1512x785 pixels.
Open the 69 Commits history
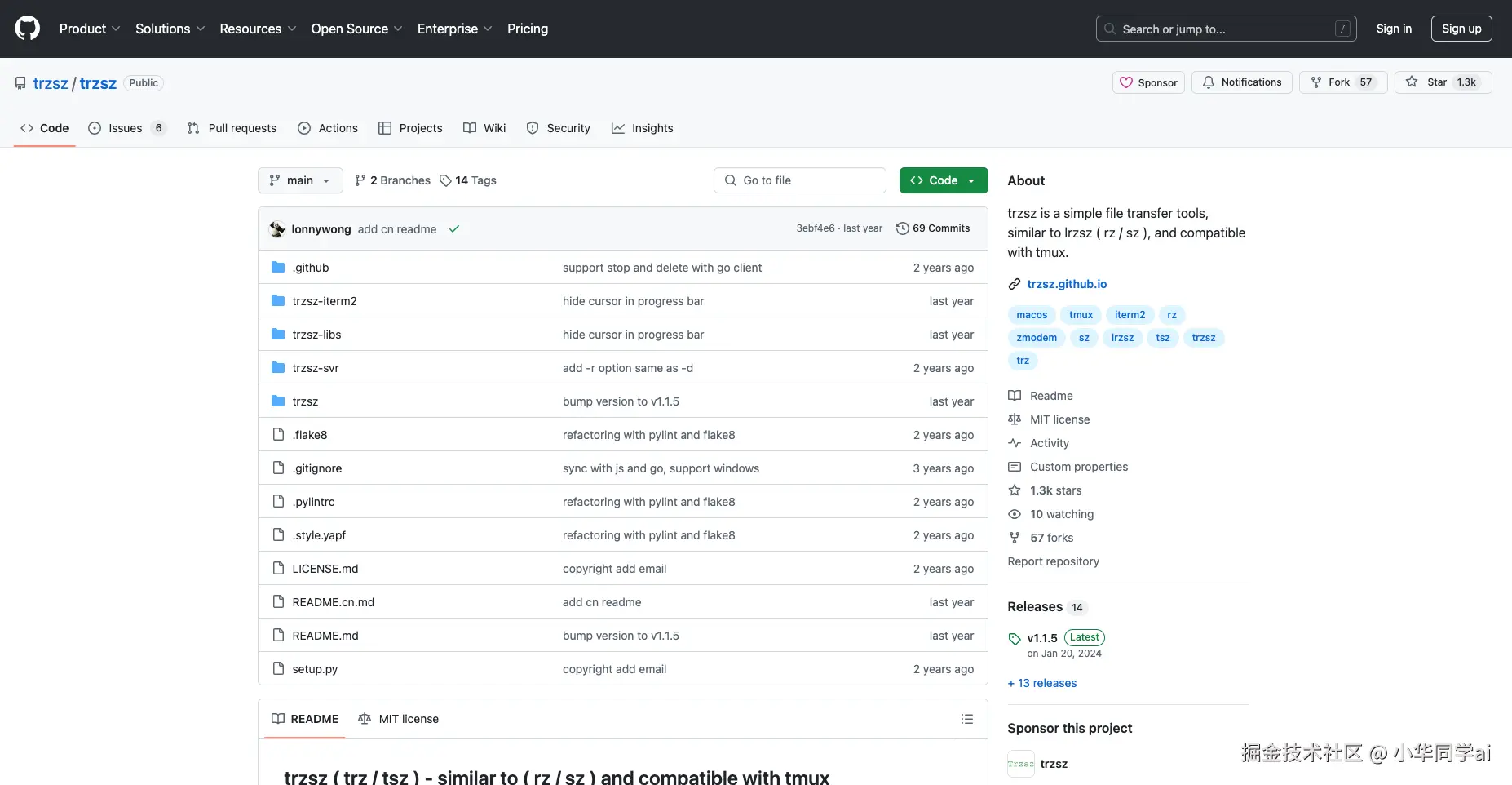tap(933, 228)
